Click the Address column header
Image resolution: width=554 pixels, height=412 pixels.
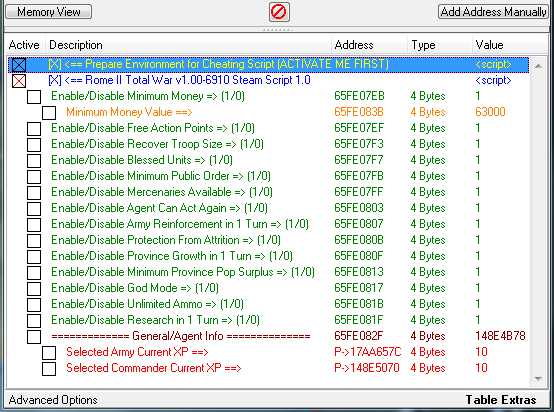tap(369, 45)
